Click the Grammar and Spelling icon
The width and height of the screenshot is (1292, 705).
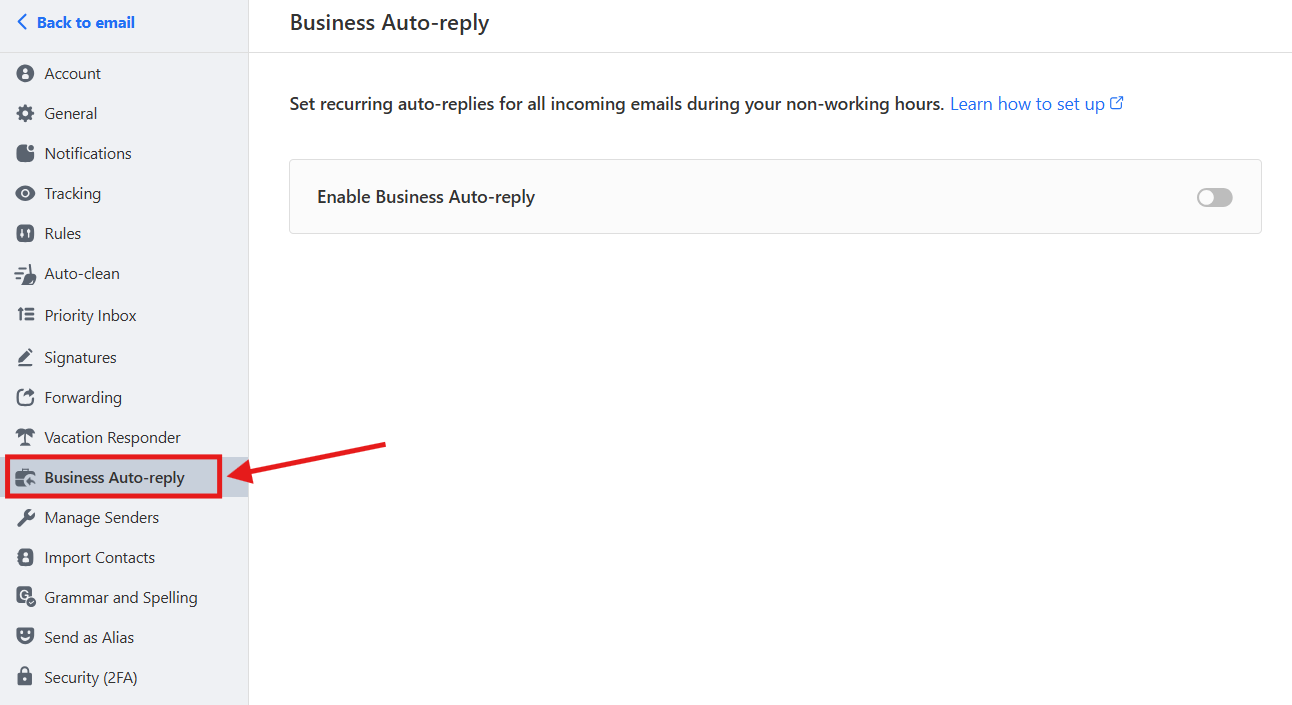(26, 597)
